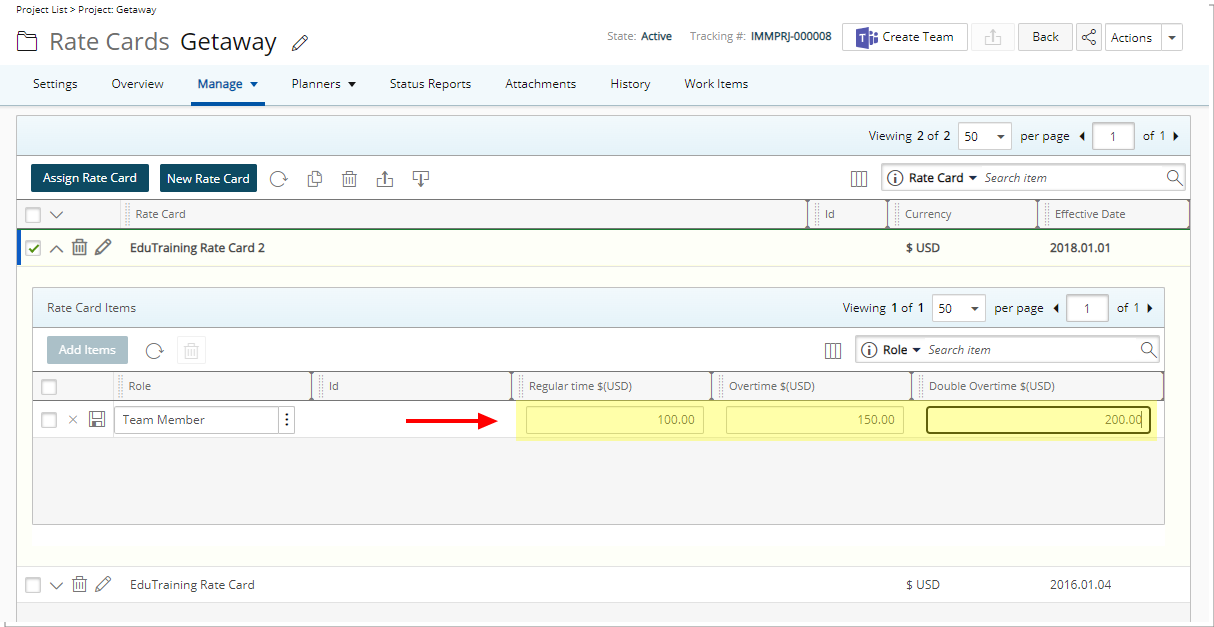Screen dimensions: 1214x627
Task: Click the pencil icon beside Getaway title
Action: point(299,43)
